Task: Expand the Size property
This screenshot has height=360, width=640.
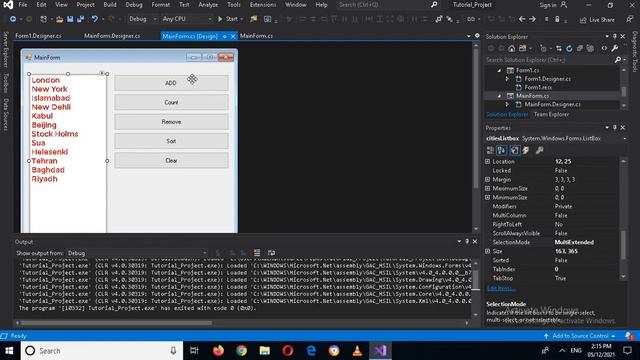Action: (487, 251)
